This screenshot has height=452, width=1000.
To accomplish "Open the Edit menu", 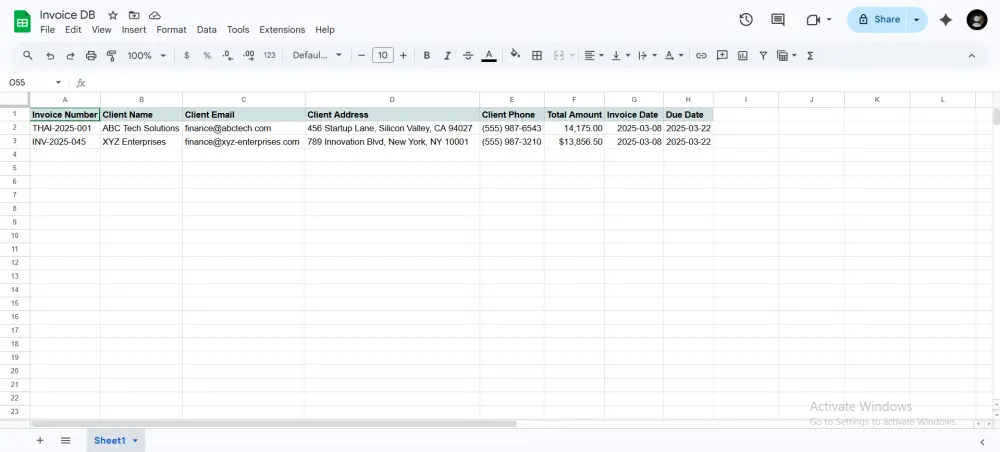I will [x=73, y=30].
